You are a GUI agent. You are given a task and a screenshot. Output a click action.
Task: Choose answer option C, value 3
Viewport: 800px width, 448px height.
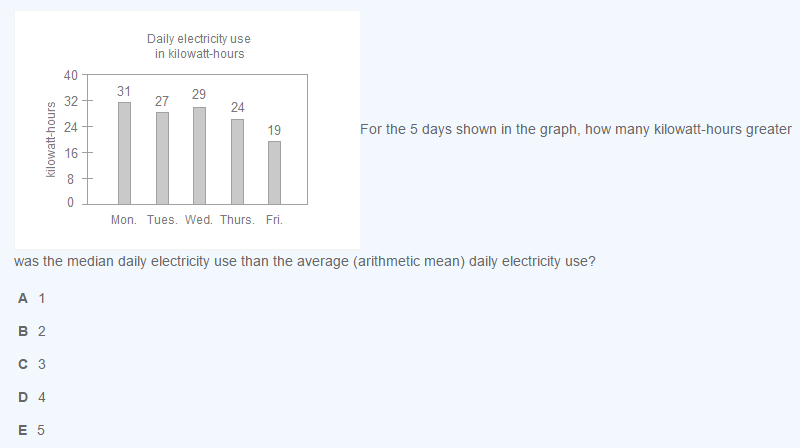(x=32, y=364)
